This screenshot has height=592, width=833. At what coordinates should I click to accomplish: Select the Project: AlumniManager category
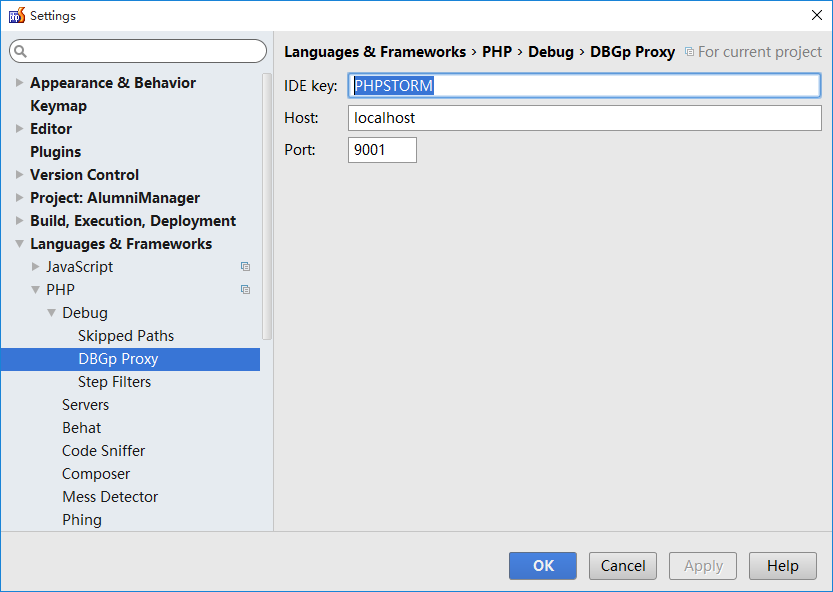pyautogui.click(x=115, y=198)
